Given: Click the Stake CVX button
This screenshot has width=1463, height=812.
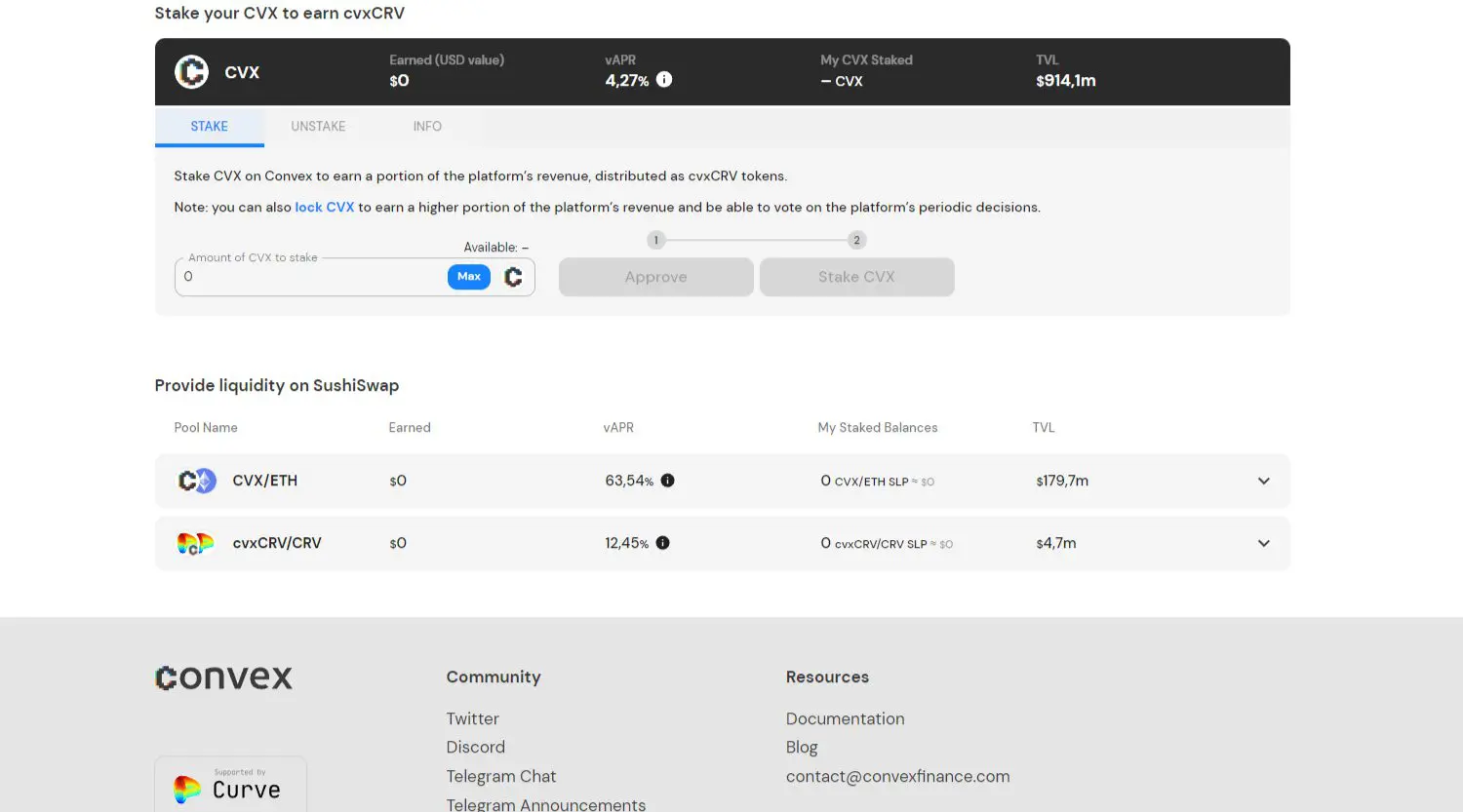Looking at the screenshot, I should pos(857,277).
